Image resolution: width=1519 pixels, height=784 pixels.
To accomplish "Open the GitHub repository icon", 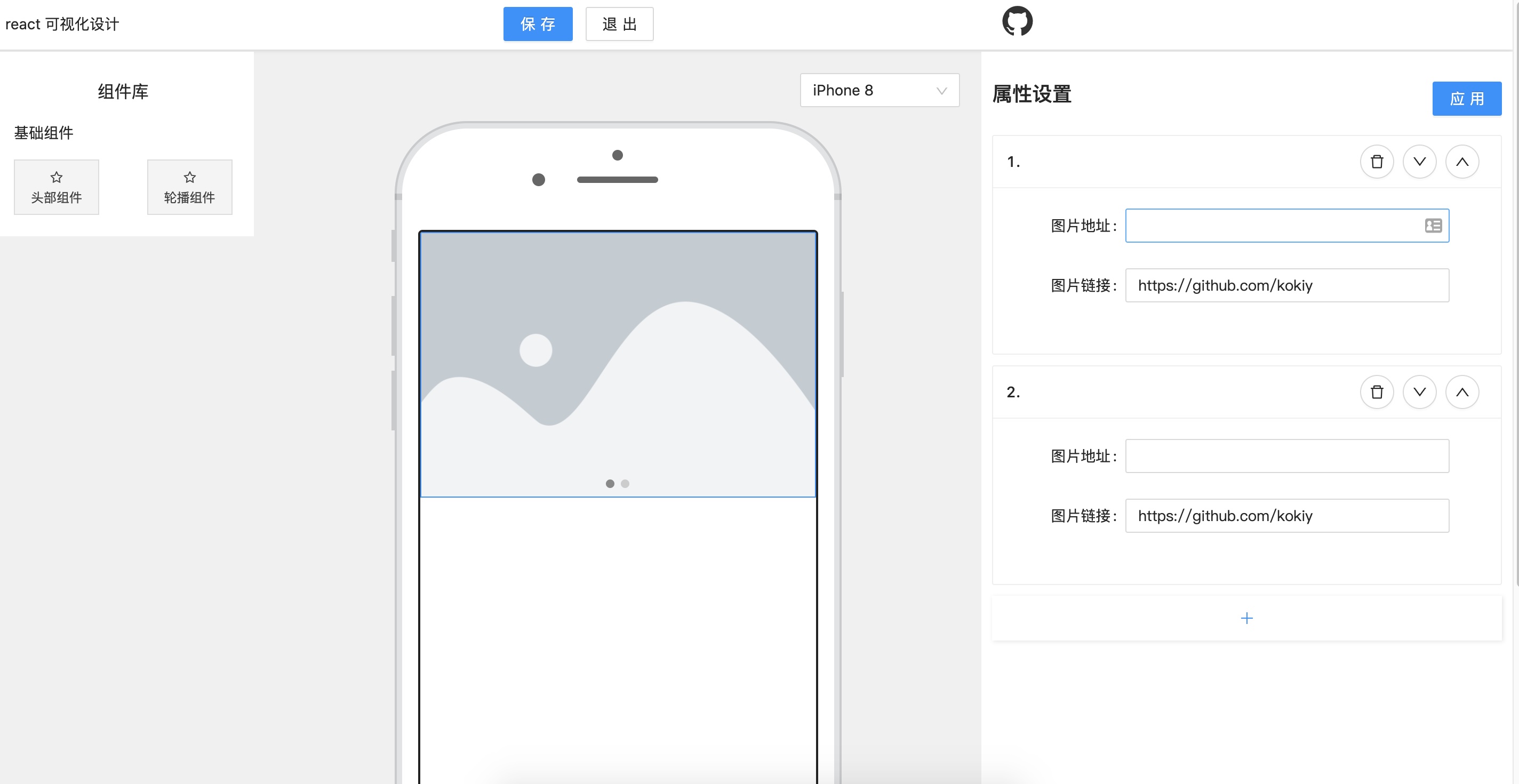I will tap(1017, 22).
